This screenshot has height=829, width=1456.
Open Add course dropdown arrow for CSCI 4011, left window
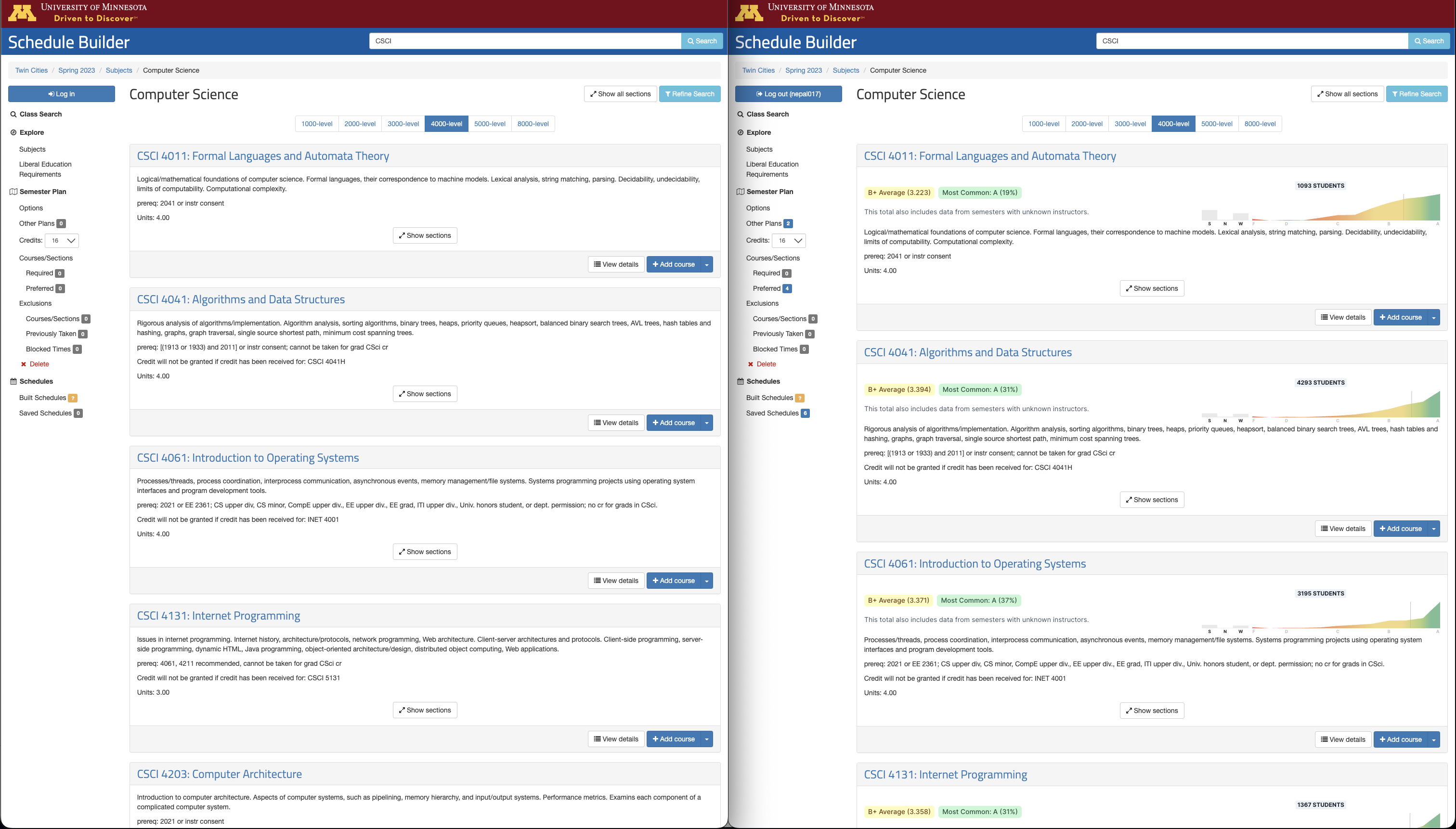[x=707, y=264]
